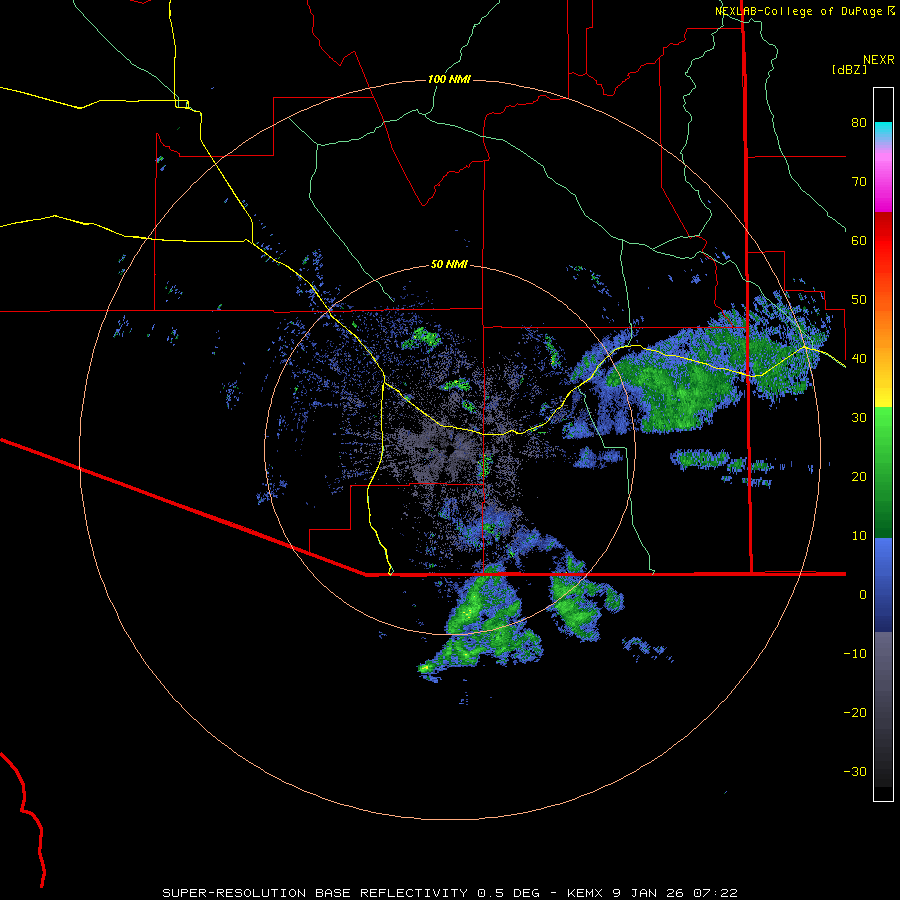Click the 50 NMI range ring label

coord(449,265)
